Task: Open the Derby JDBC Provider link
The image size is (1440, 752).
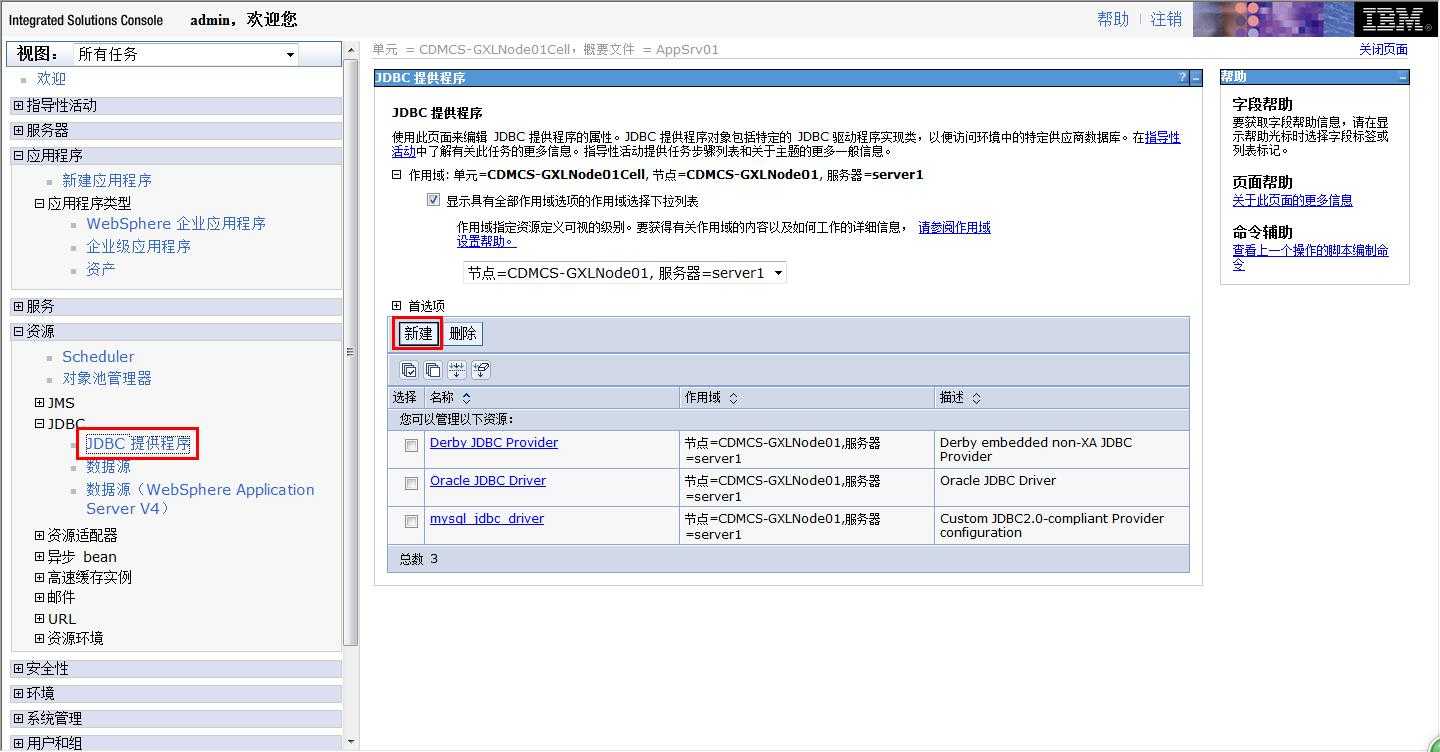Action: (x=494, y=443)
